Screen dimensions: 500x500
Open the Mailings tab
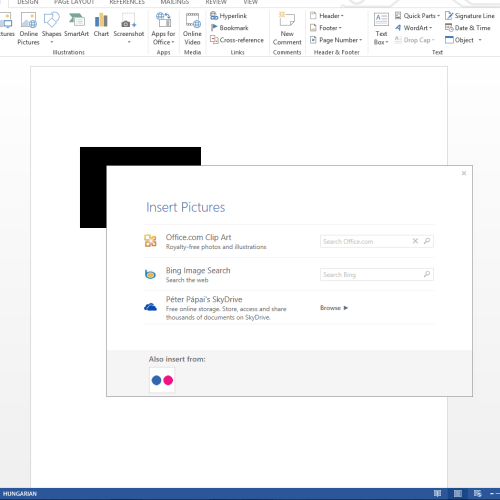pyautogui.click(x=175, y=2)
